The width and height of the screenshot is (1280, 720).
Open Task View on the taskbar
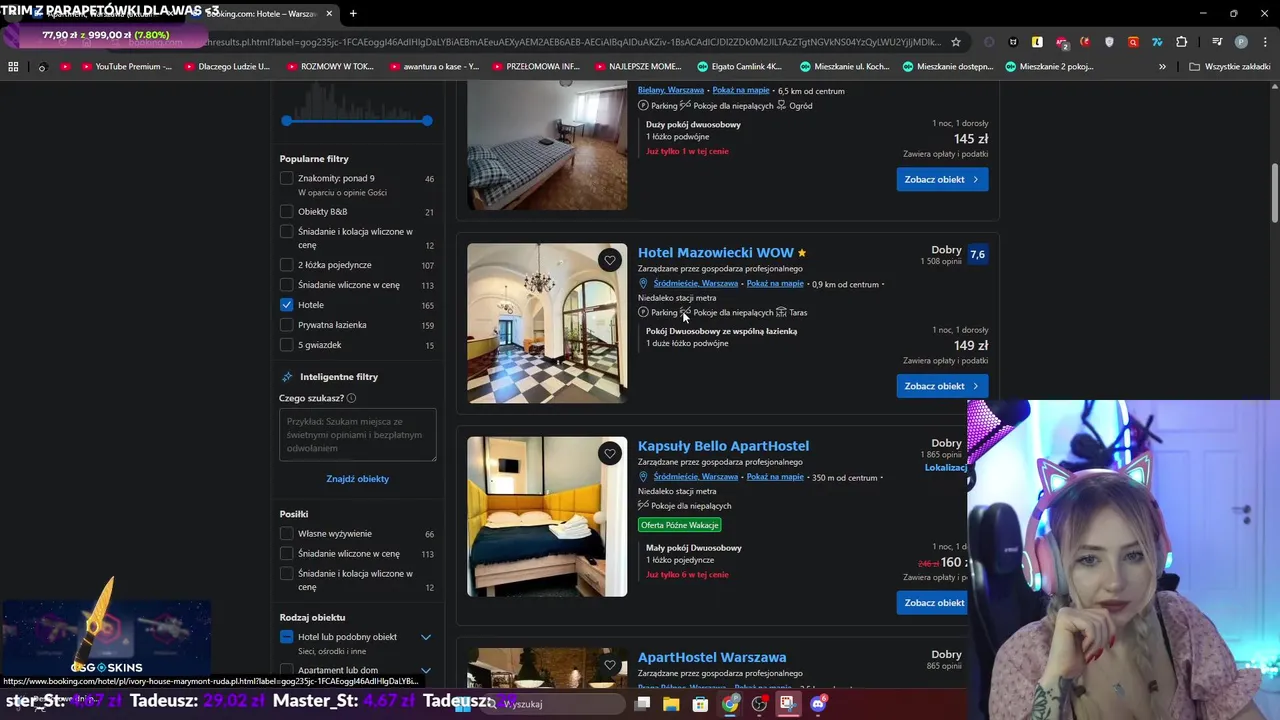pos(642,704)
